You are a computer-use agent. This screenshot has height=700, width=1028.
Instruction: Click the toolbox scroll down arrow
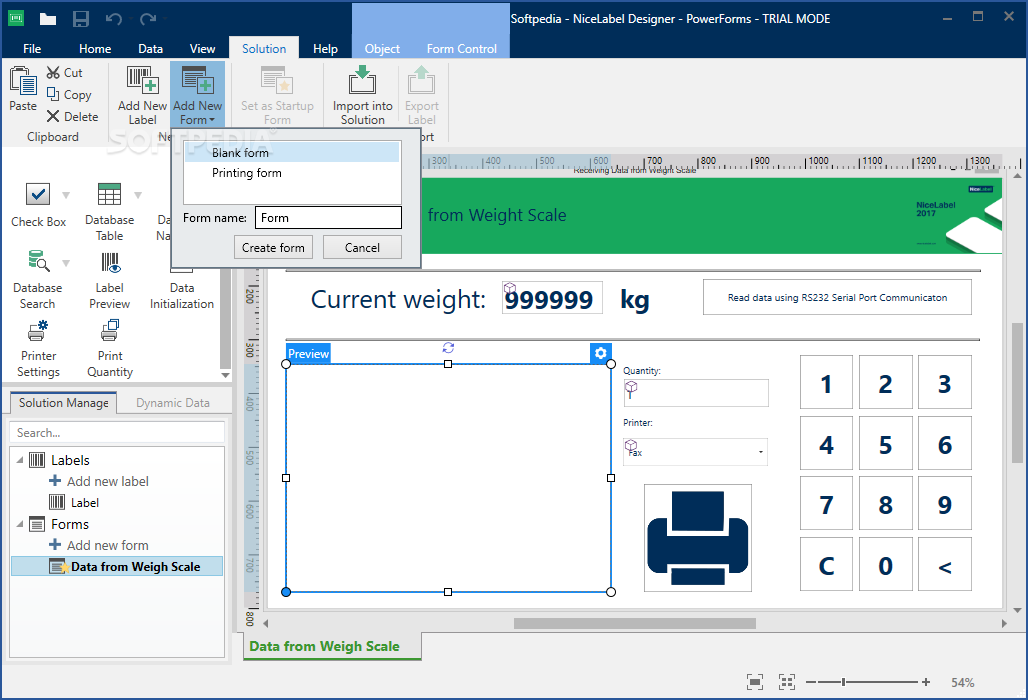click(x=226, y=376)
